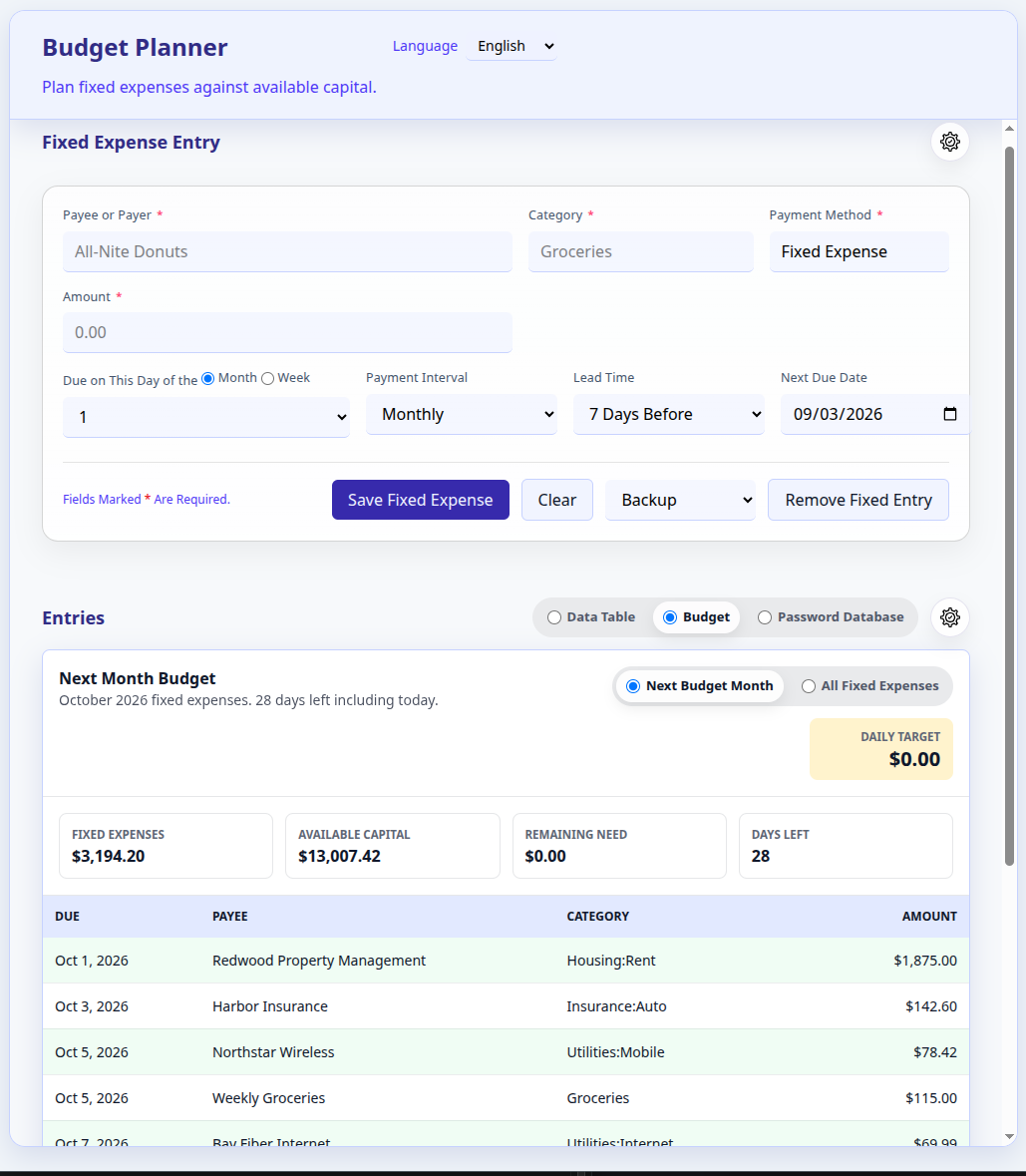Click scrollbar up arrow
This screenshot has height=1176, width=1026.
click(1009, 129)
